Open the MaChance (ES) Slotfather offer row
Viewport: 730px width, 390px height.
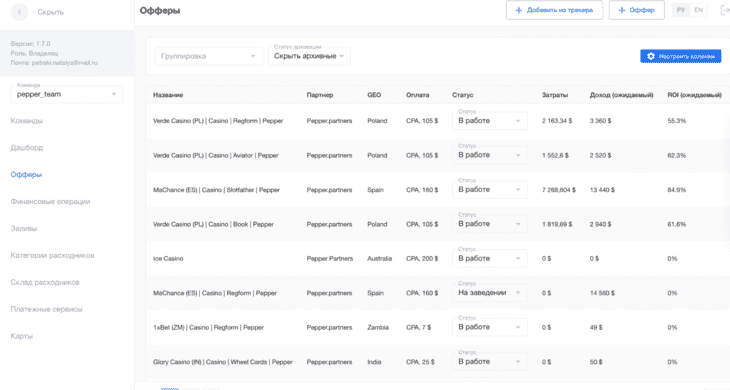[x=438, y=190]
